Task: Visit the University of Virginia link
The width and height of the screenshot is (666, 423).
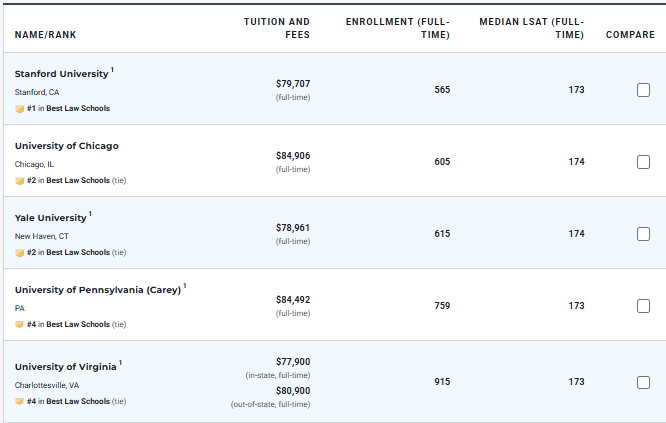Action: click(65, 367)
